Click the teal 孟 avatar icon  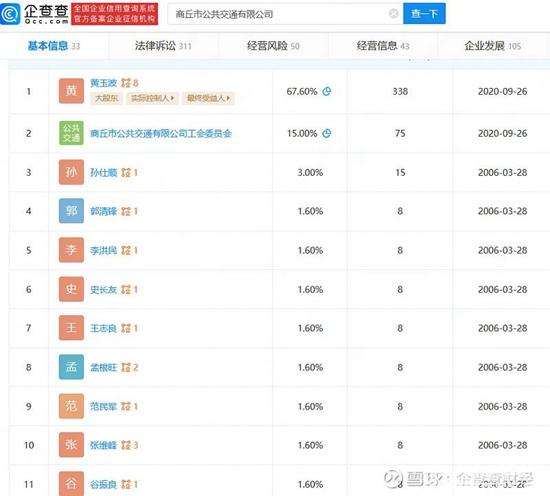(71, 367)
